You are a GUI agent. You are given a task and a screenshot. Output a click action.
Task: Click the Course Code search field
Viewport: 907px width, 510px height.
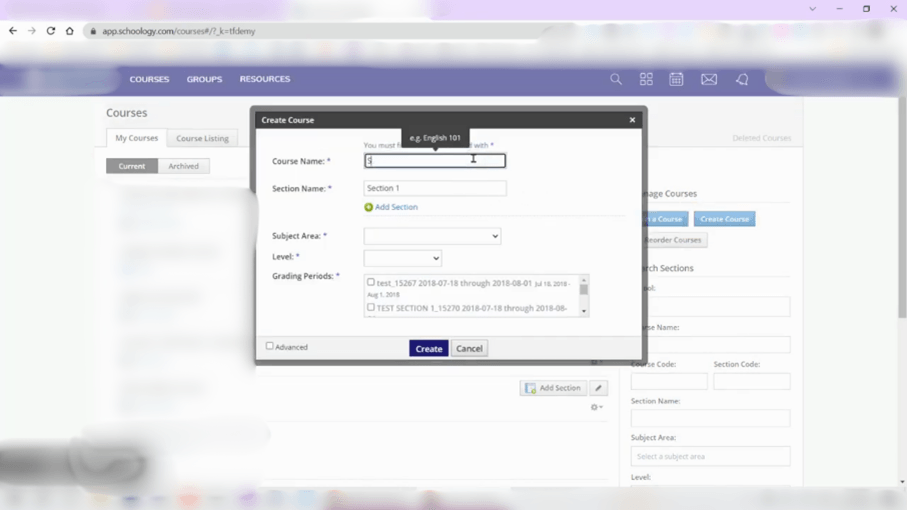pyautogui.click(x=669, y=382)
